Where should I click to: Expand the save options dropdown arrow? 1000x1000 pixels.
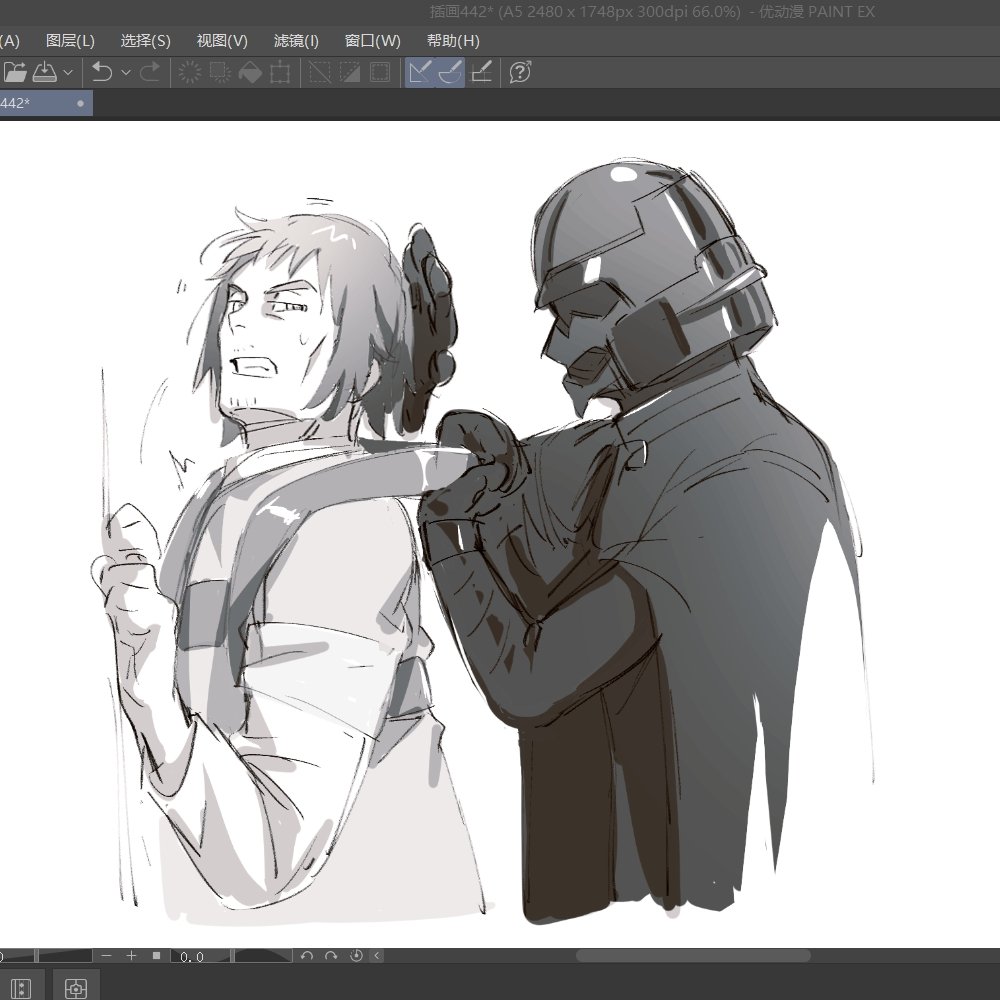(68, 72)
